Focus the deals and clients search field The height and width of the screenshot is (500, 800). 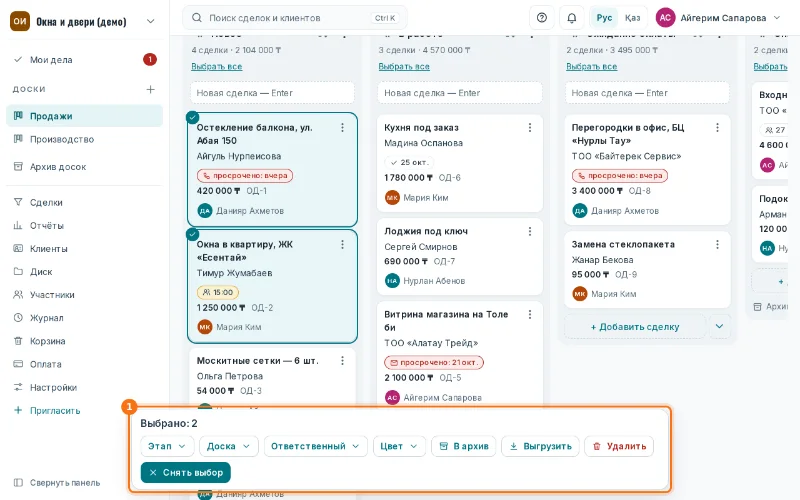point(295,18)
